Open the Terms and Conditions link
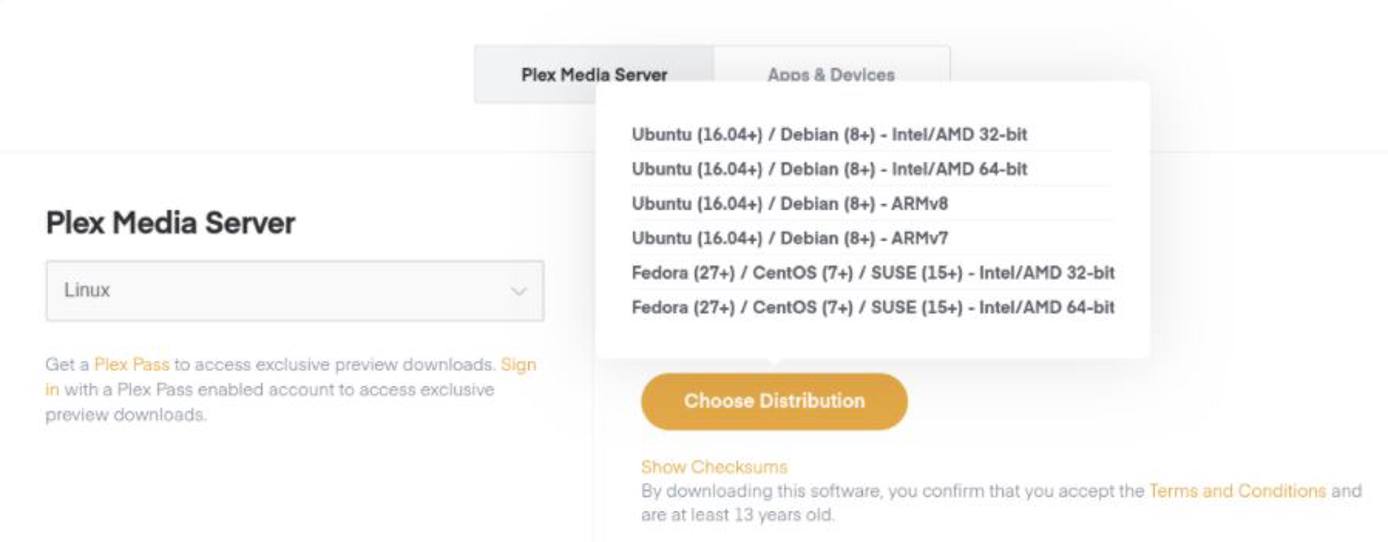This screenshot has height=542, width=1388. click(x=1237, y=491)
